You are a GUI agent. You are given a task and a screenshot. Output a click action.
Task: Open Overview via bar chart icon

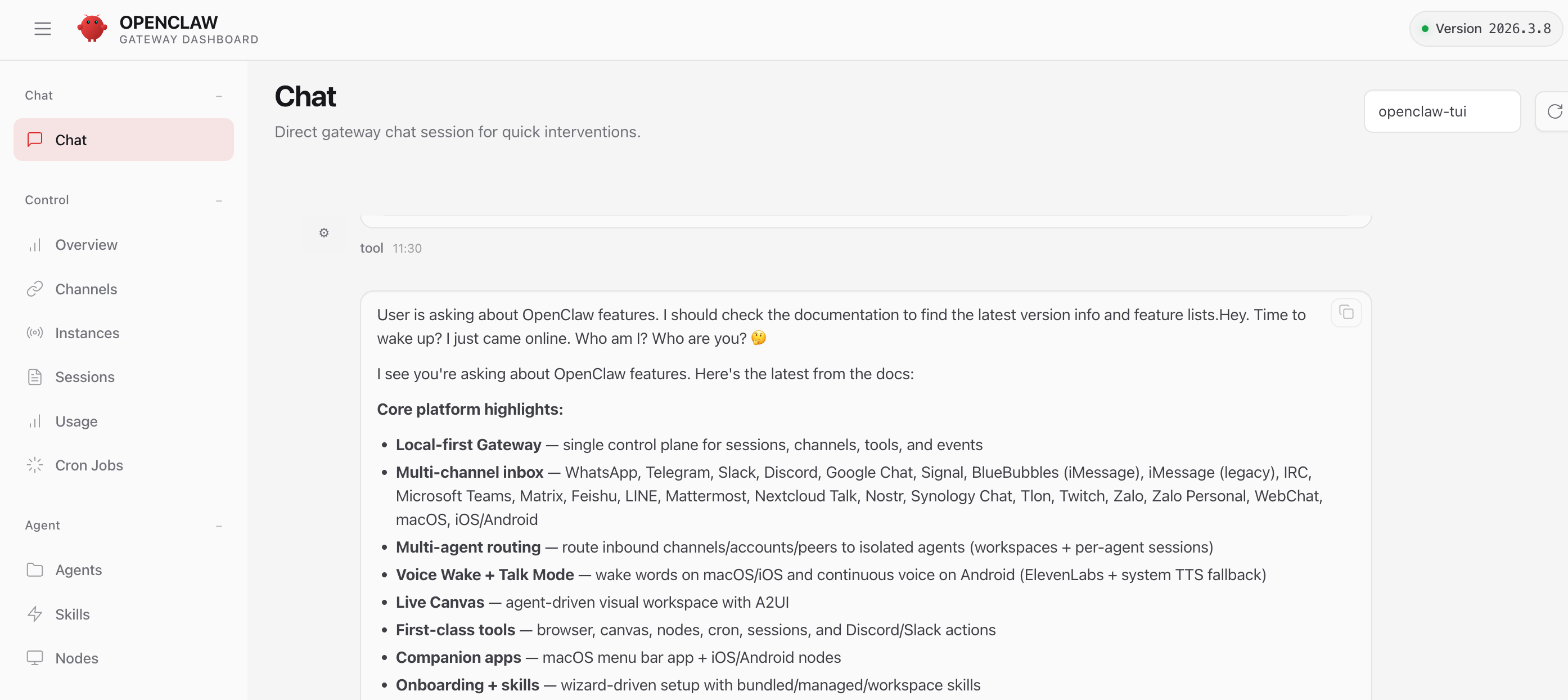35,245
